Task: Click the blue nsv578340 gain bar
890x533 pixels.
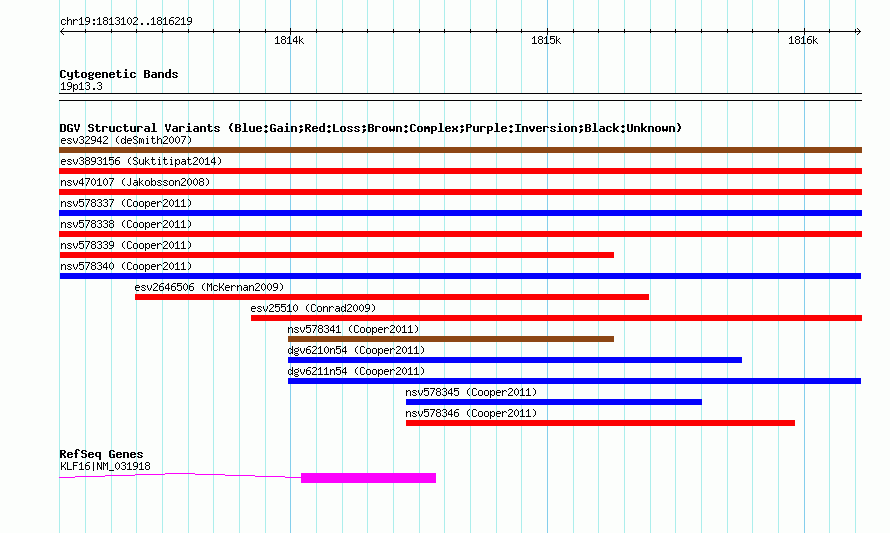Action: click(x=460, y=276)
